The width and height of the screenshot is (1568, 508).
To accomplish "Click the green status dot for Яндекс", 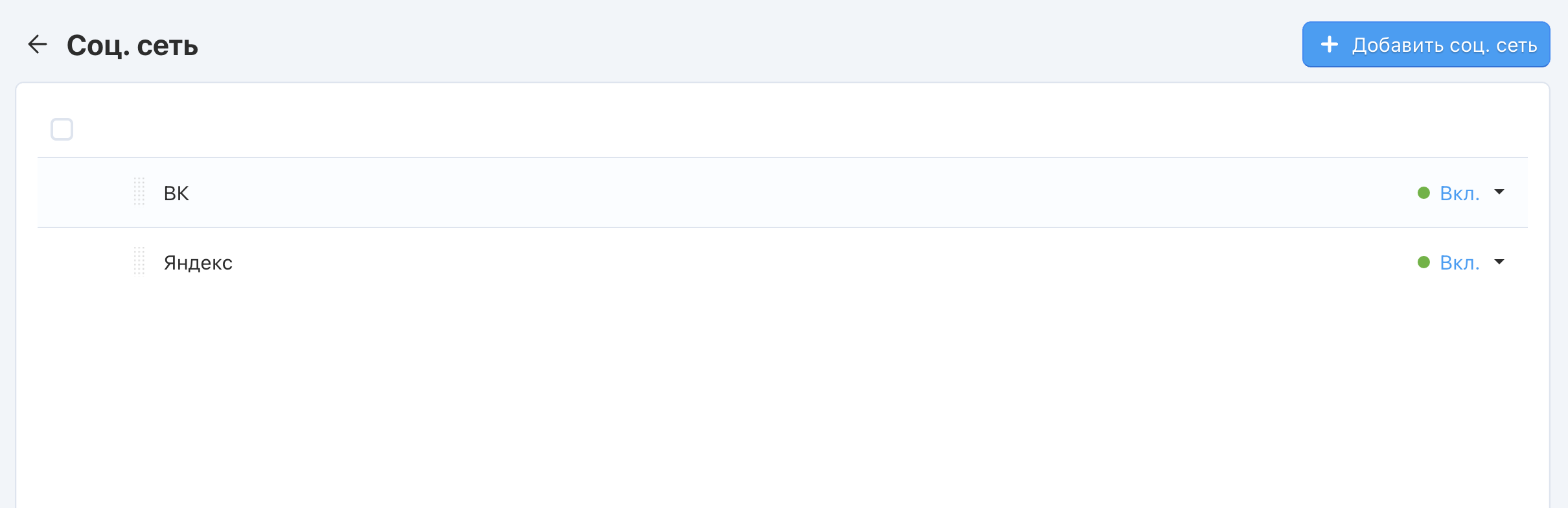I will click(1424, 262).
